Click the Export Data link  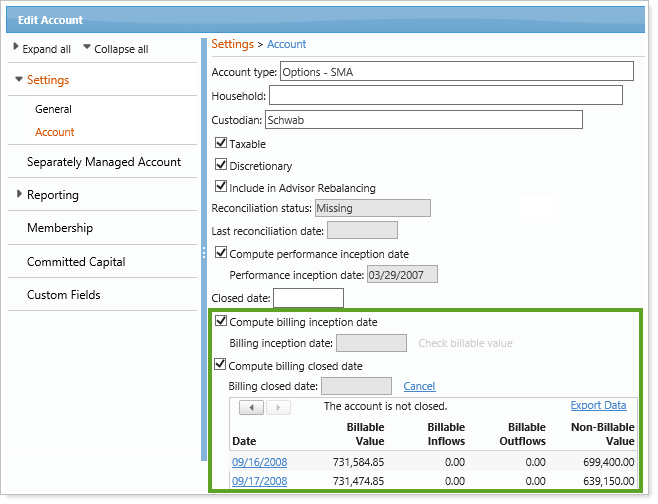click(x=598, y=405)
